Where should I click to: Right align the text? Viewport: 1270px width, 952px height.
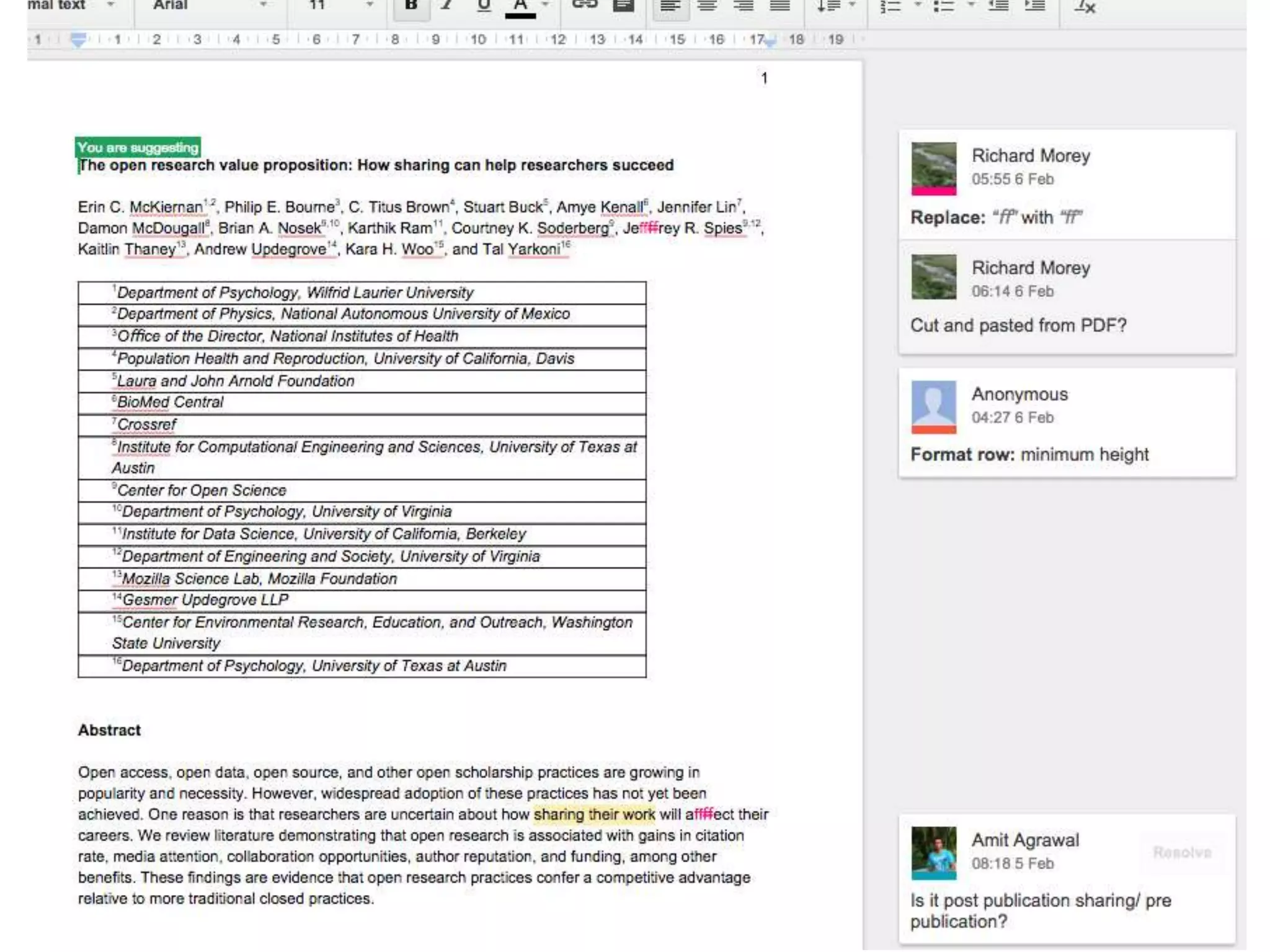[x=743, y=6]
